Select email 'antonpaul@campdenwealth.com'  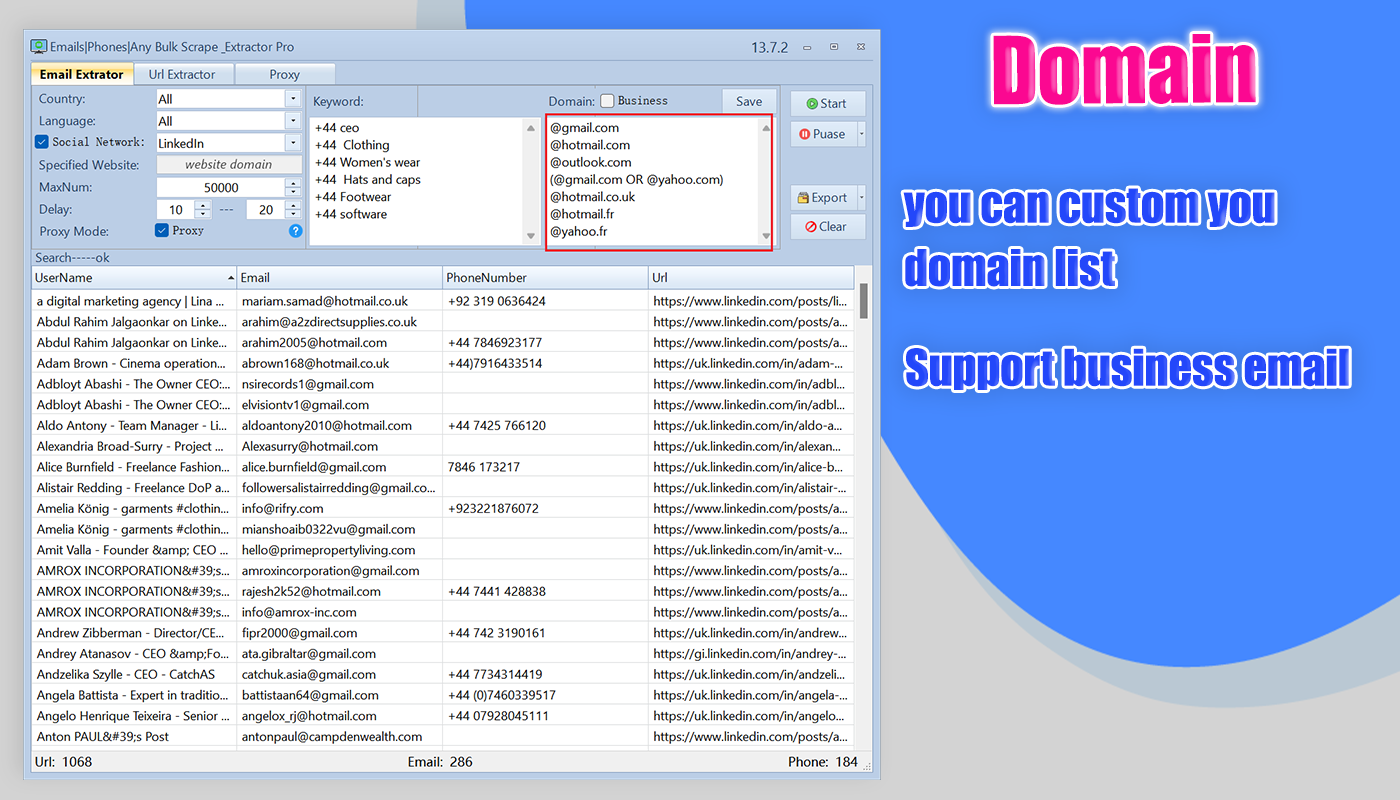click(332, 737)
